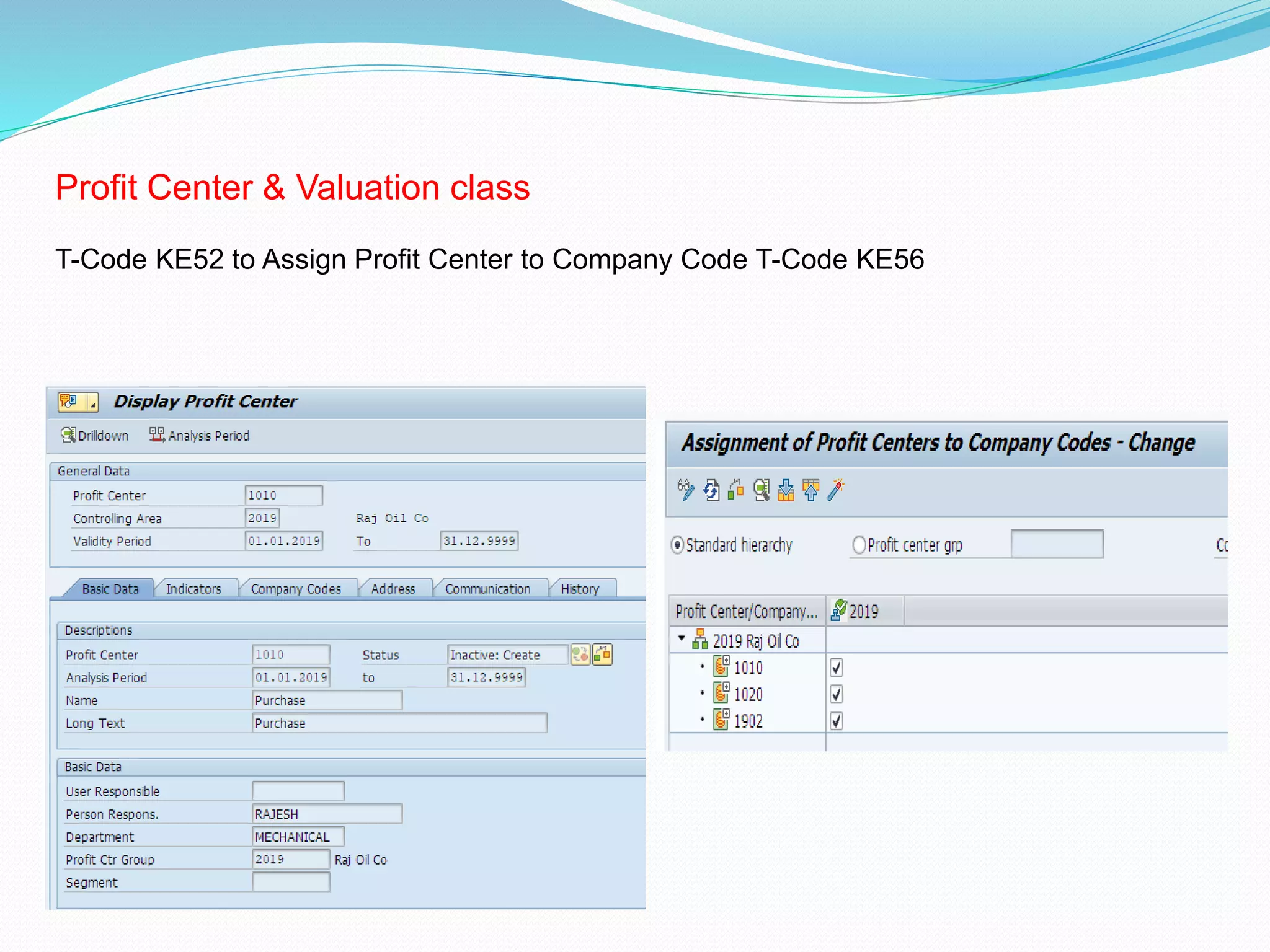Screen dimensions: 1270x952
Task: Open the Indicators tab
Action: click(x=193, y=589)
